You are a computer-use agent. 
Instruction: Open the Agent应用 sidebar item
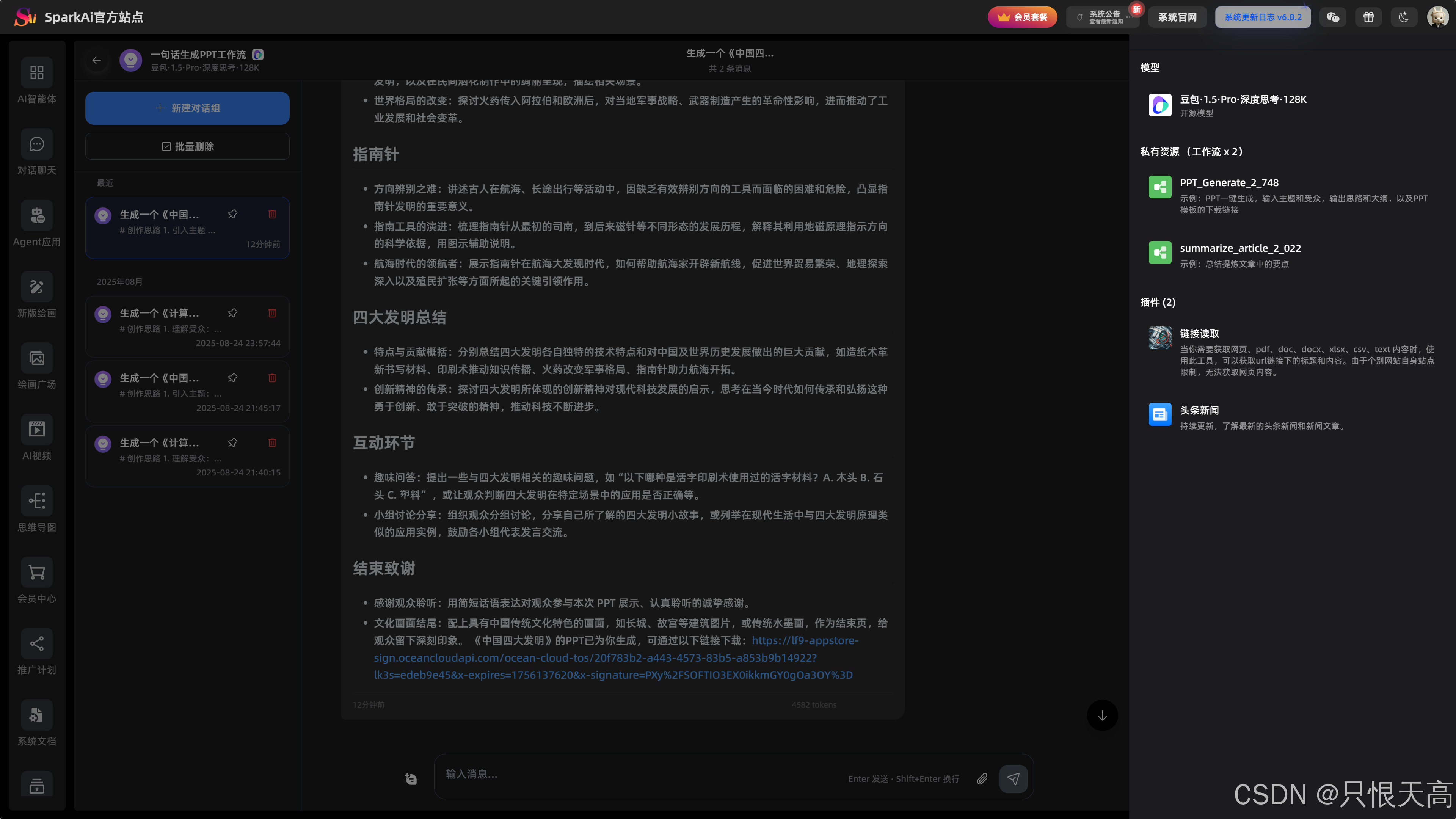click(37, 224)
